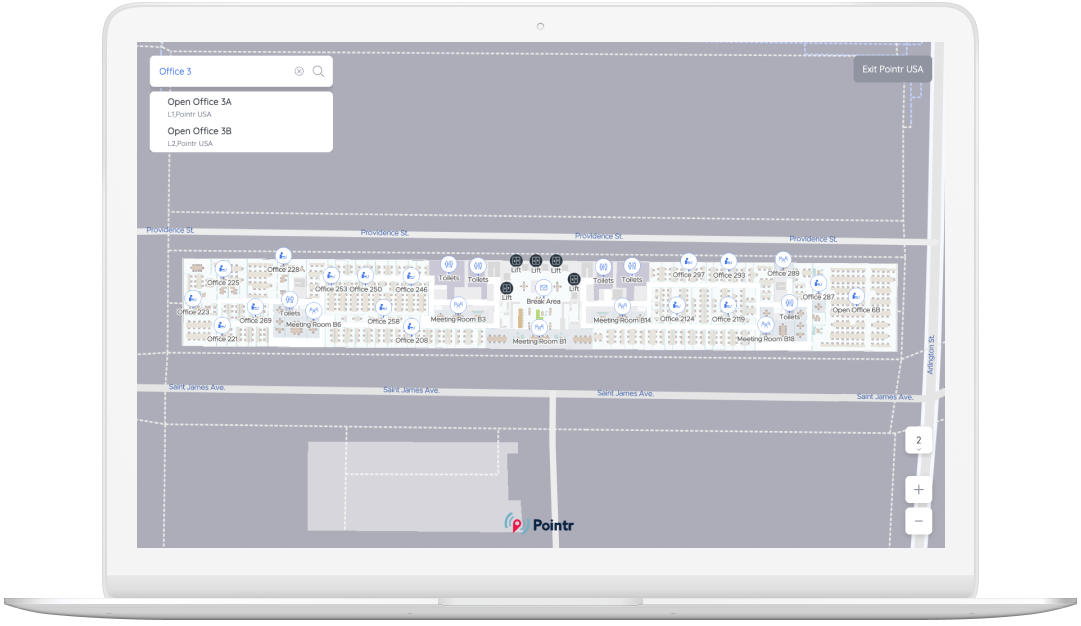Select the Office 225 marker icon
Screen dimensions: 1081x626
coord(222,270)
